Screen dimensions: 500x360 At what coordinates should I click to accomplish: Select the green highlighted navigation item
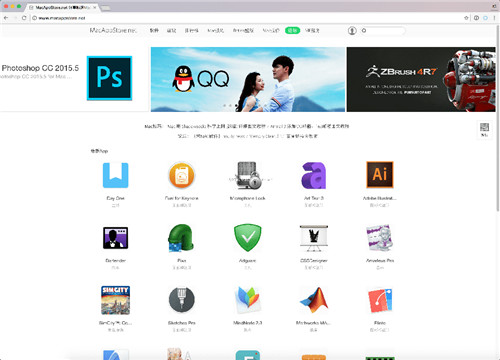(x=292, y=30)
